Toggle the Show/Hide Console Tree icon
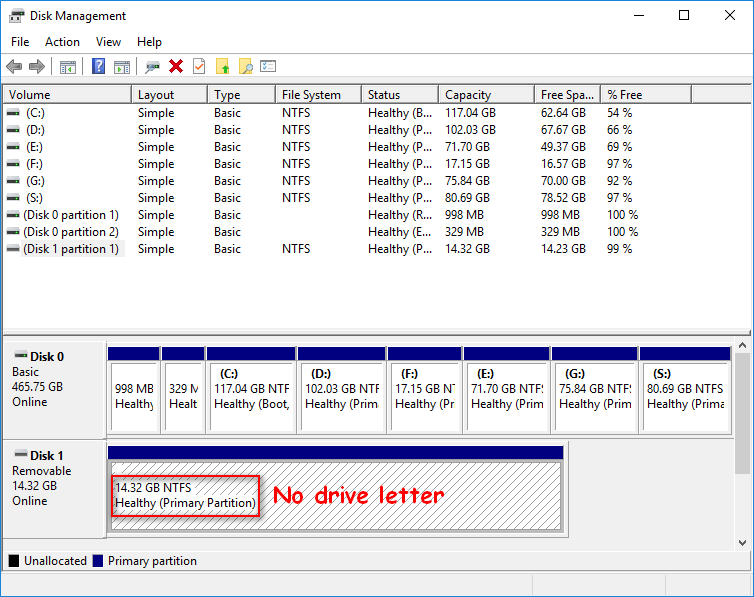Screen dimensions: 754x597 68,66
